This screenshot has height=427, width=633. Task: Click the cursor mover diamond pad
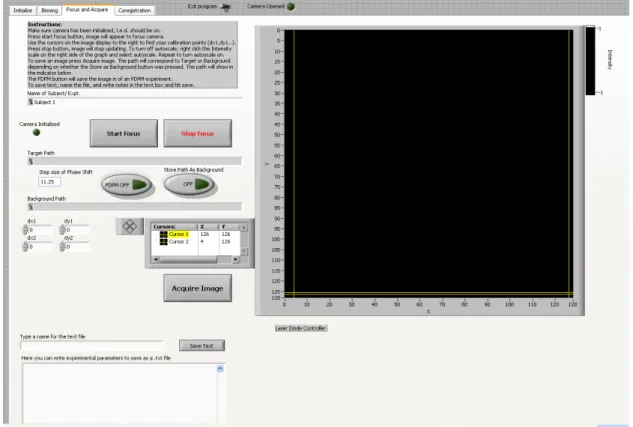click(x=130, y=226)
